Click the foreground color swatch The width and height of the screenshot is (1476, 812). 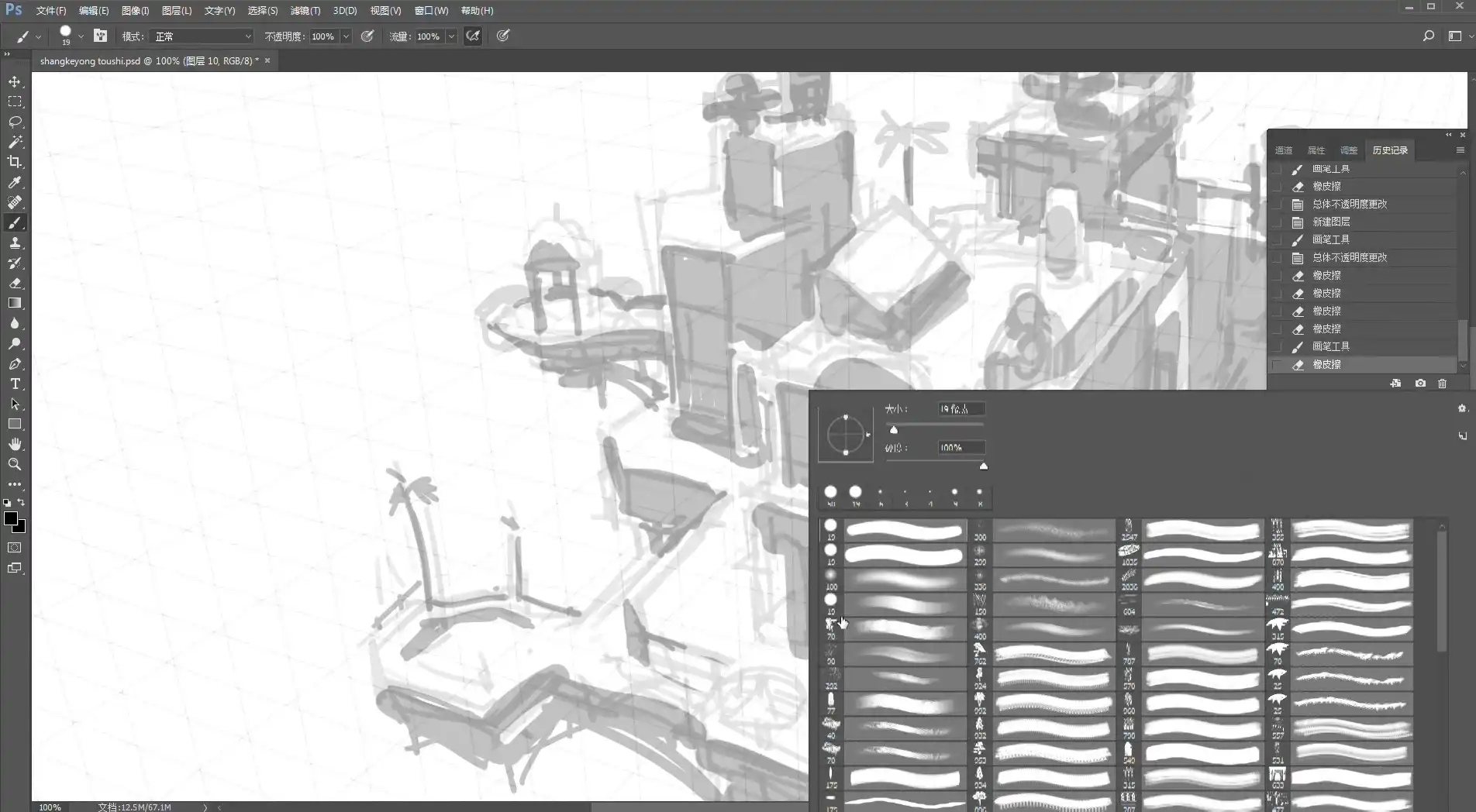click(10, 518)
